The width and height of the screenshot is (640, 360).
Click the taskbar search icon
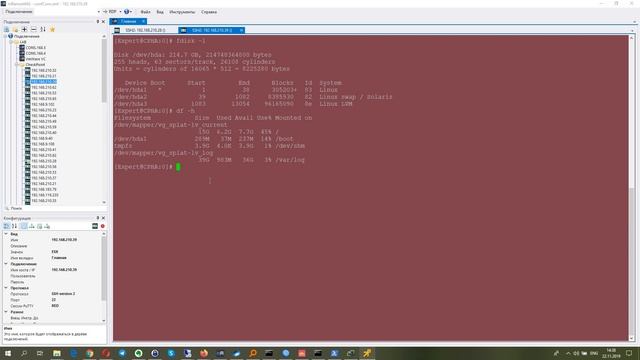pos(24,353)
